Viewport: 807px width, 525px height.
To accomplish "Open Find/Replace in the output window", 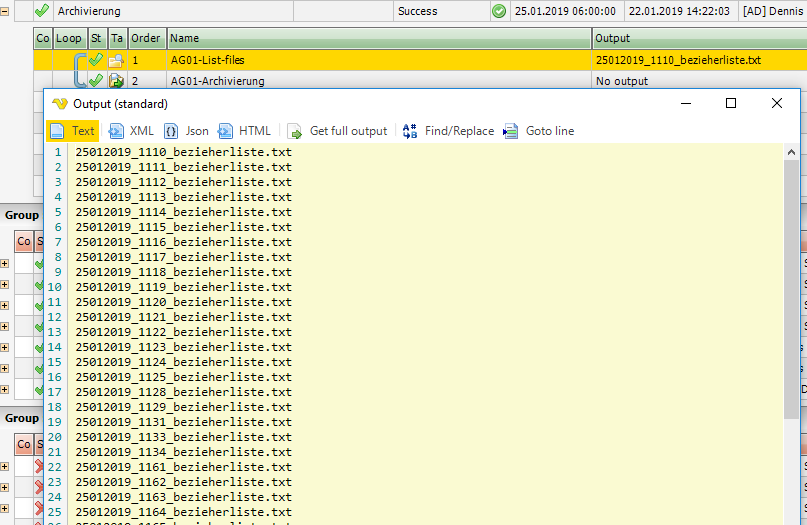I will [448, 131].
